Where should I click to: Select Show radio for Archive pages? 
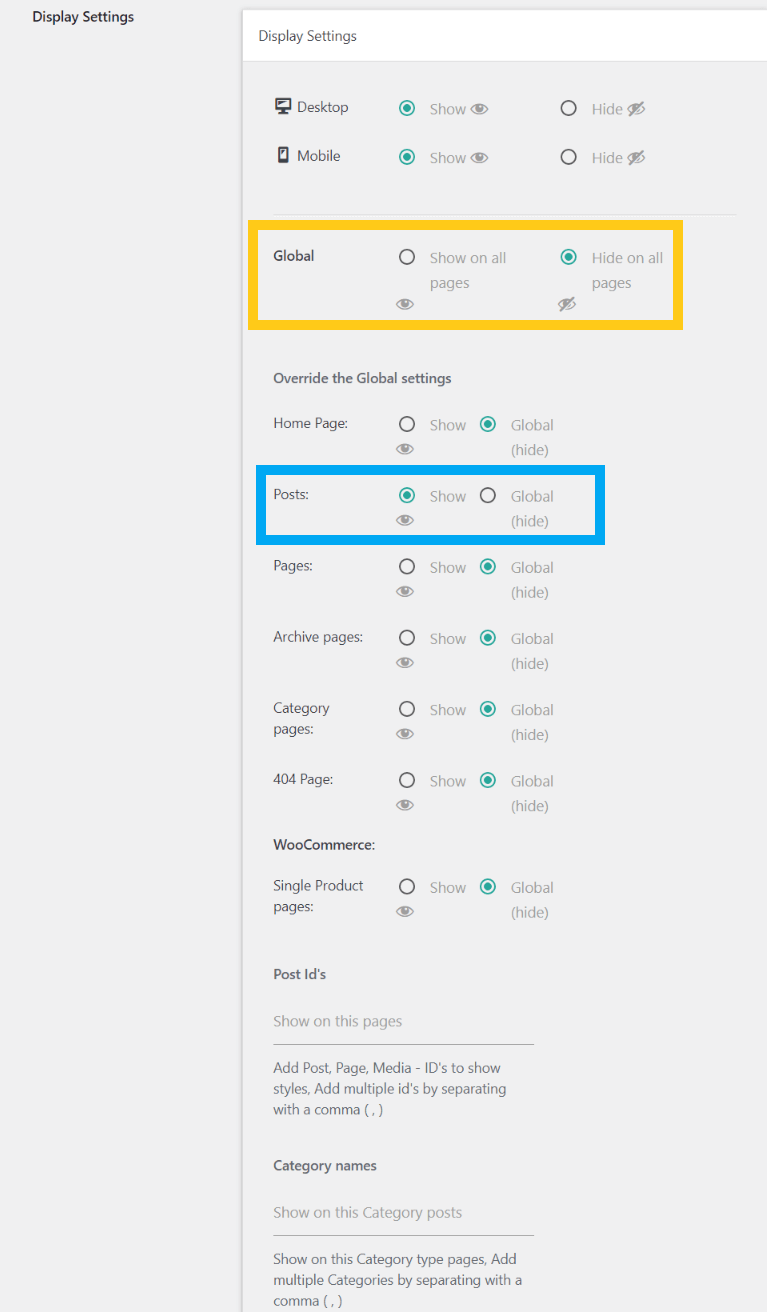click(x=407, y=638)
